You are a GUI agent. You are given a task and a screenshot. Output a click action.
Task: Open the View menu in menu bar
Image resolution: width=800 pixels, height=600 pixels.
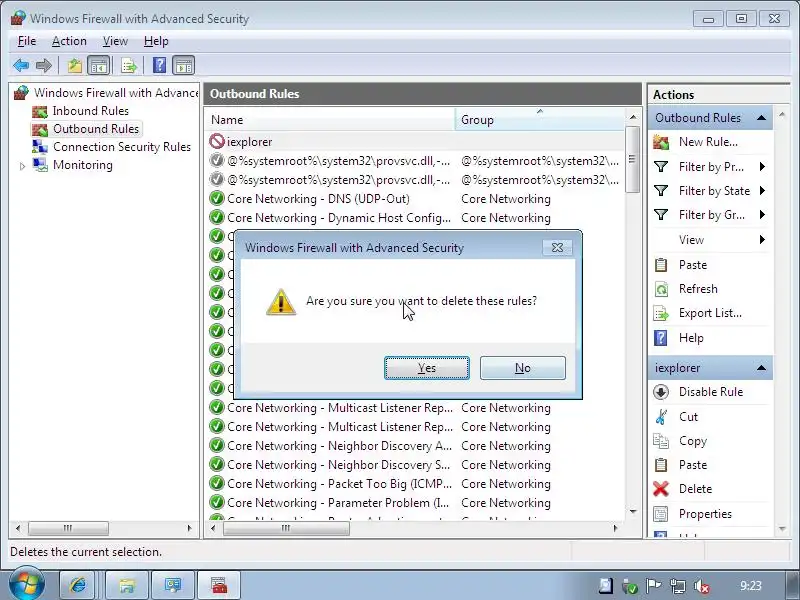click(115, 41)
